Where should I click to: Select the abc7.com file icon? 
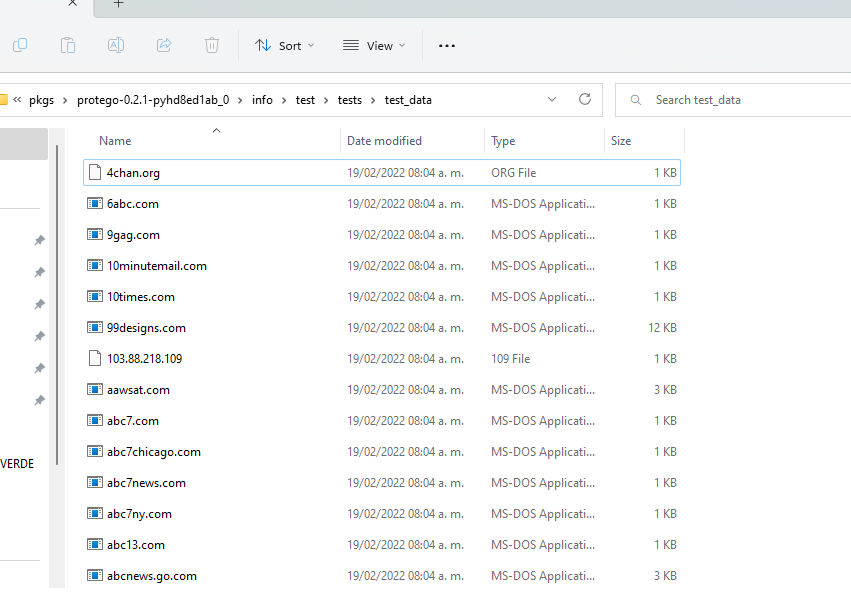coord(95,420)
